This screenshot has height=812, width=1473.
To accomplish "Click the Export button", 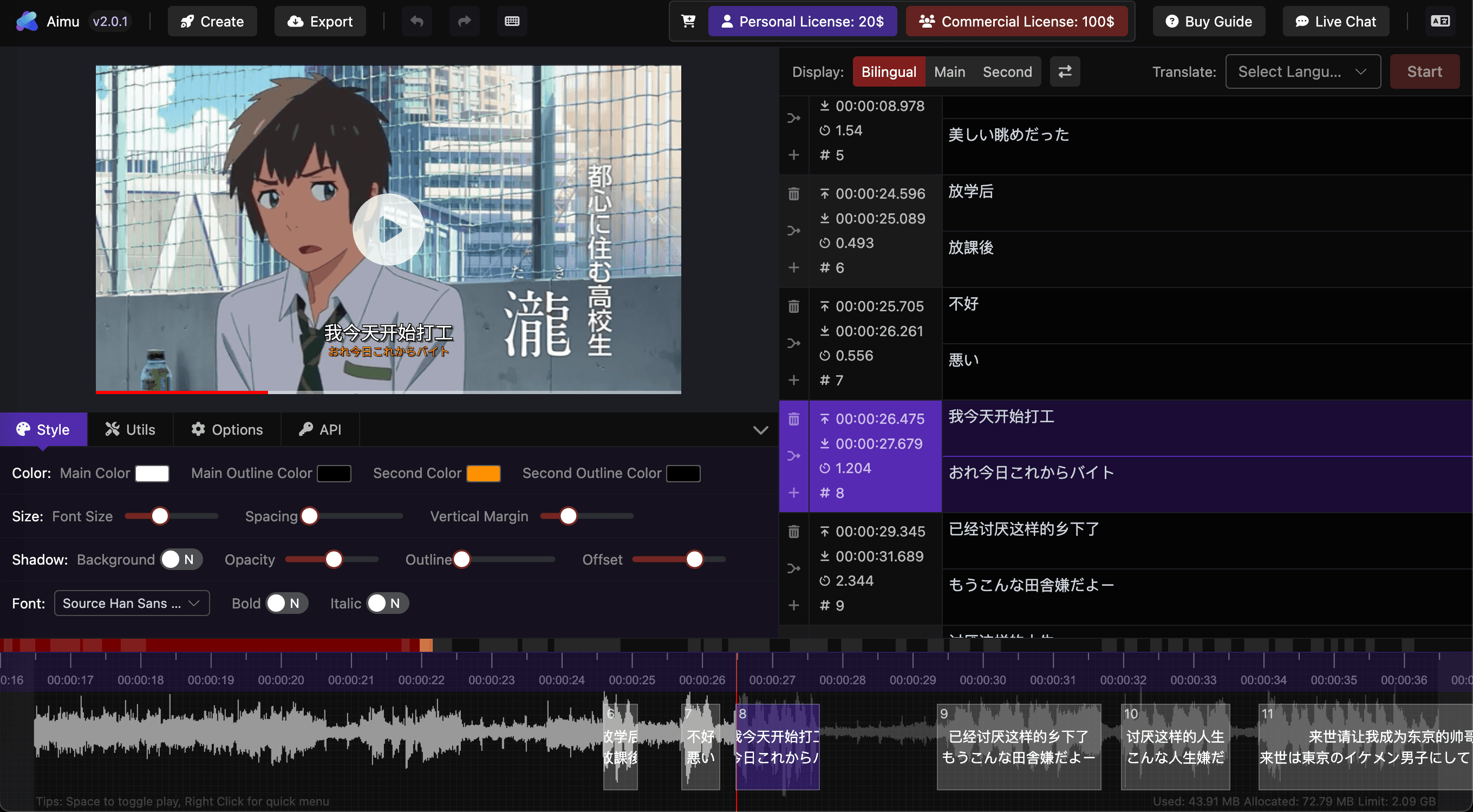I will pyautogui.click(x=320, y=22).
